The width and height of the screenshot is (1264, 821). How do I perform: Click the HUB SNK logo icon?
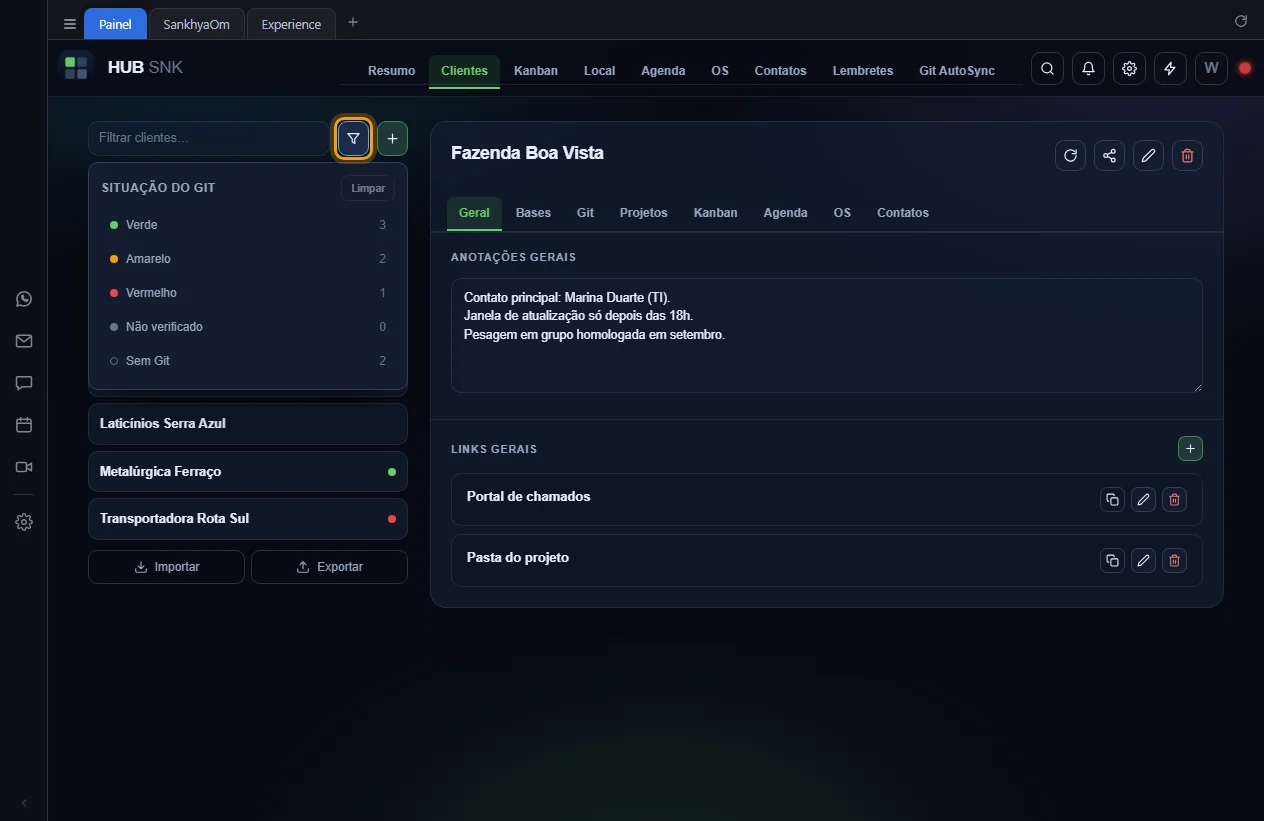(x=76, y=68)
